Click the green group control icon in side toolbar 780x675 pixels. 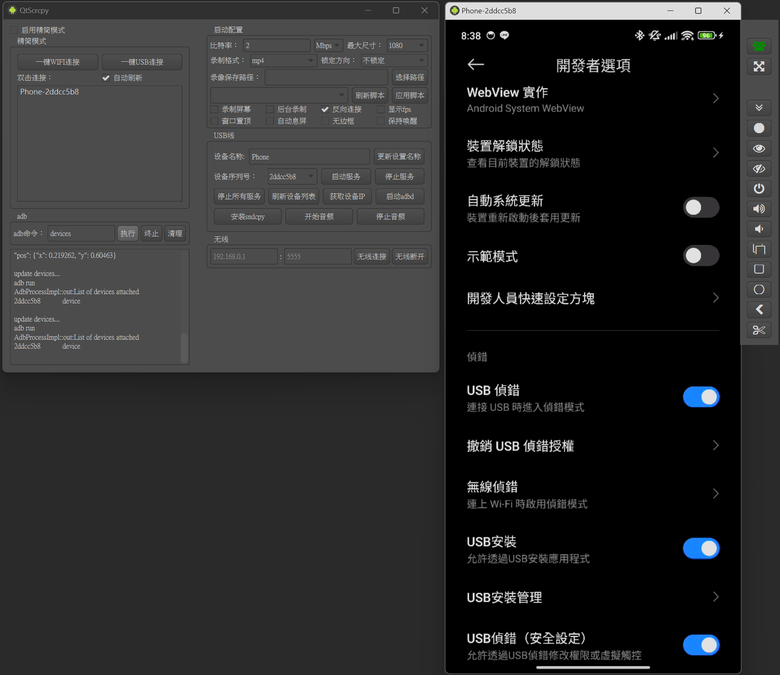pos(759,47)
